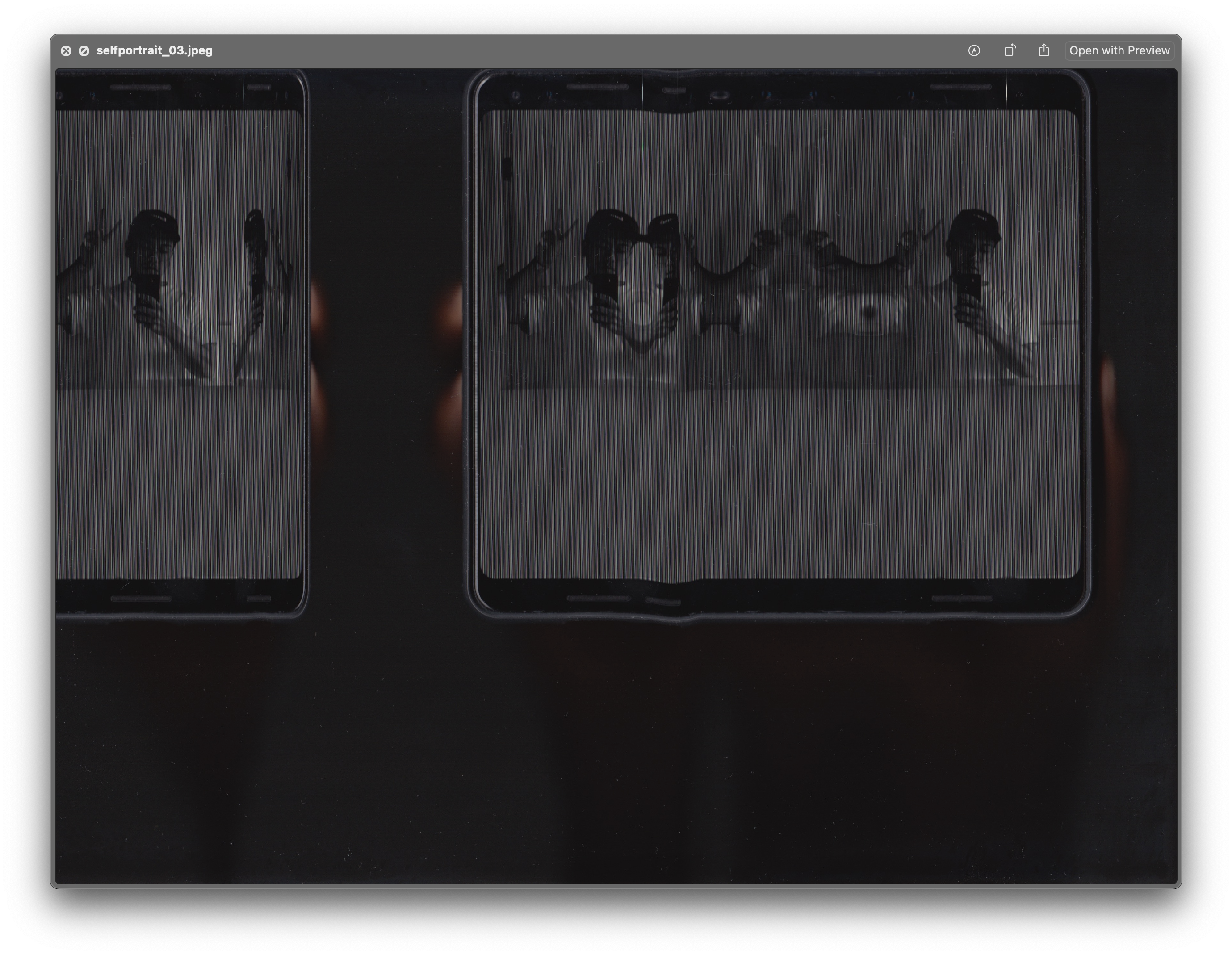Enter full screen Quick Look
1232x955 pixels.
click(84, 51)
